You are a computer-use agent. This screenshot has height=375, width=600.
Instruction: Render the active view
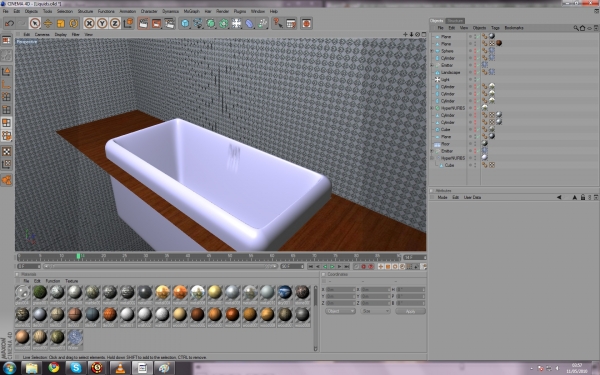143,24
